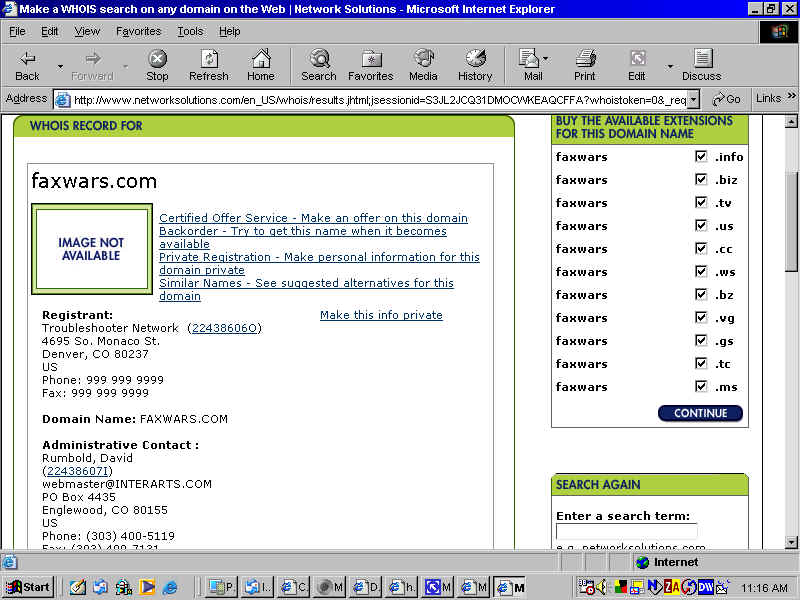Viewport: 800px width, 600px height.
Task: Open the Start menu
Action: (x=29, y=587)
